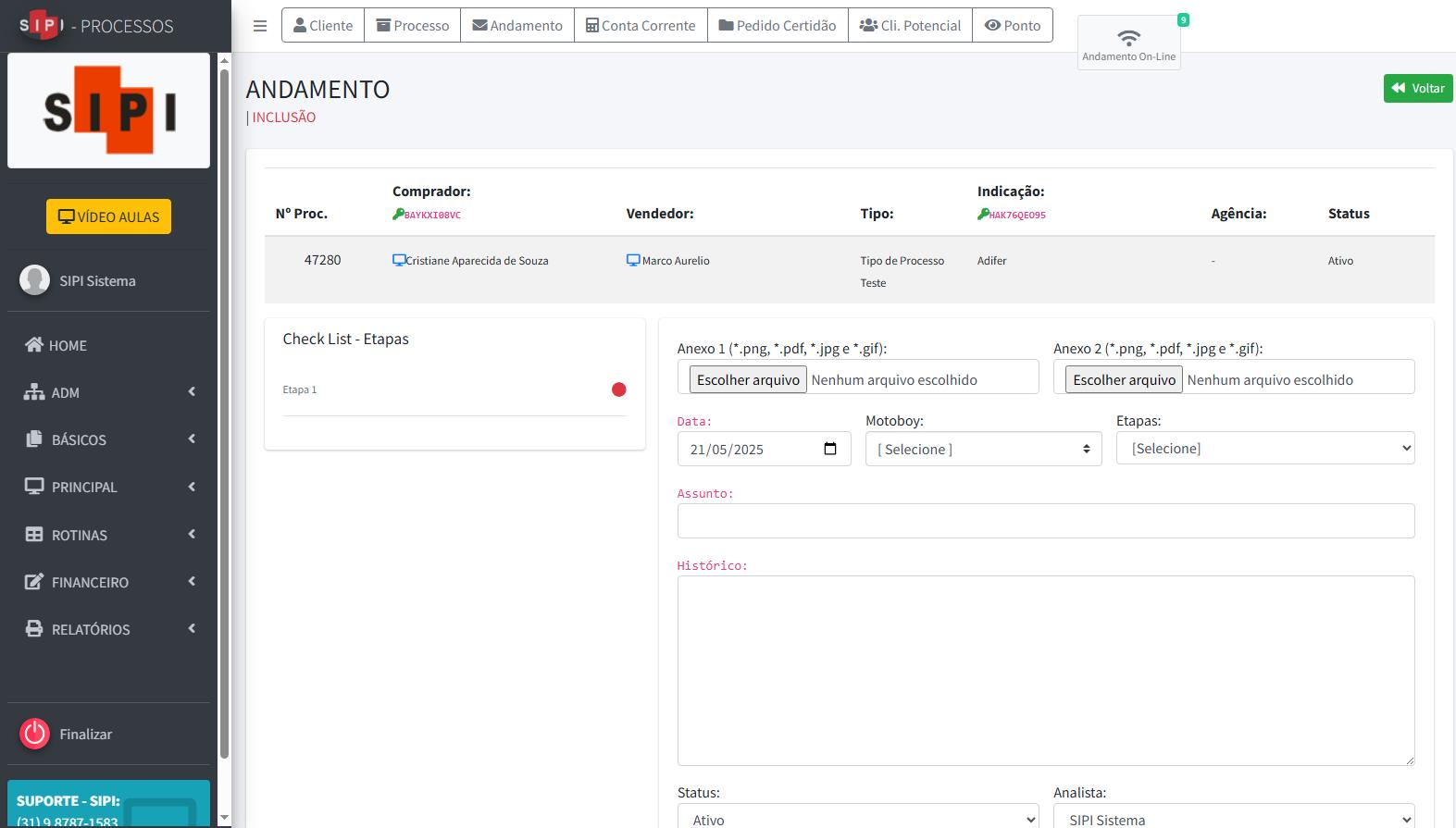
Task: Click the Comprador code BAYKXI08VC
Action: tap(432, 215)
